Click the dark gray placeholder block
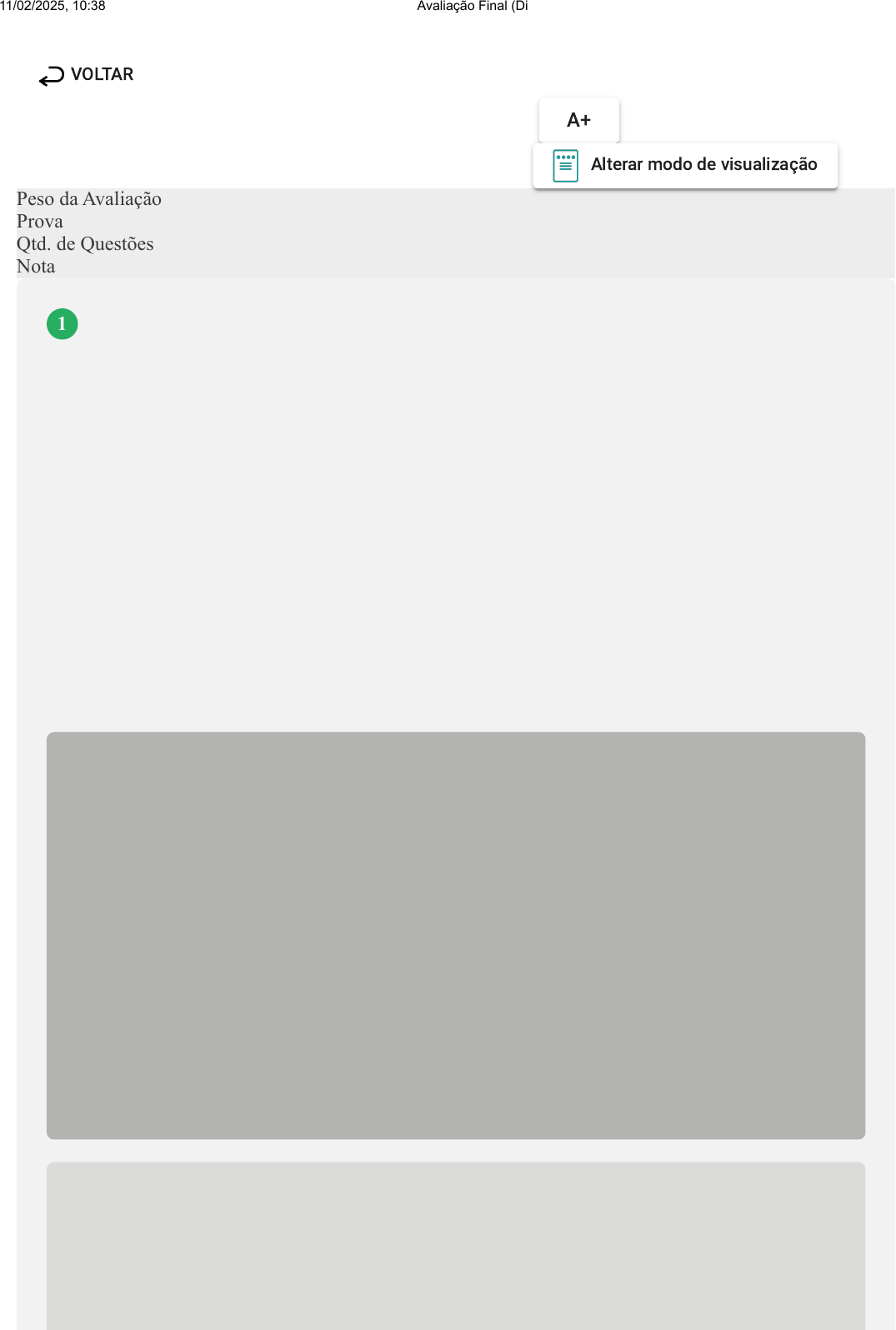The image size is (896, 1330). point(456,935)
